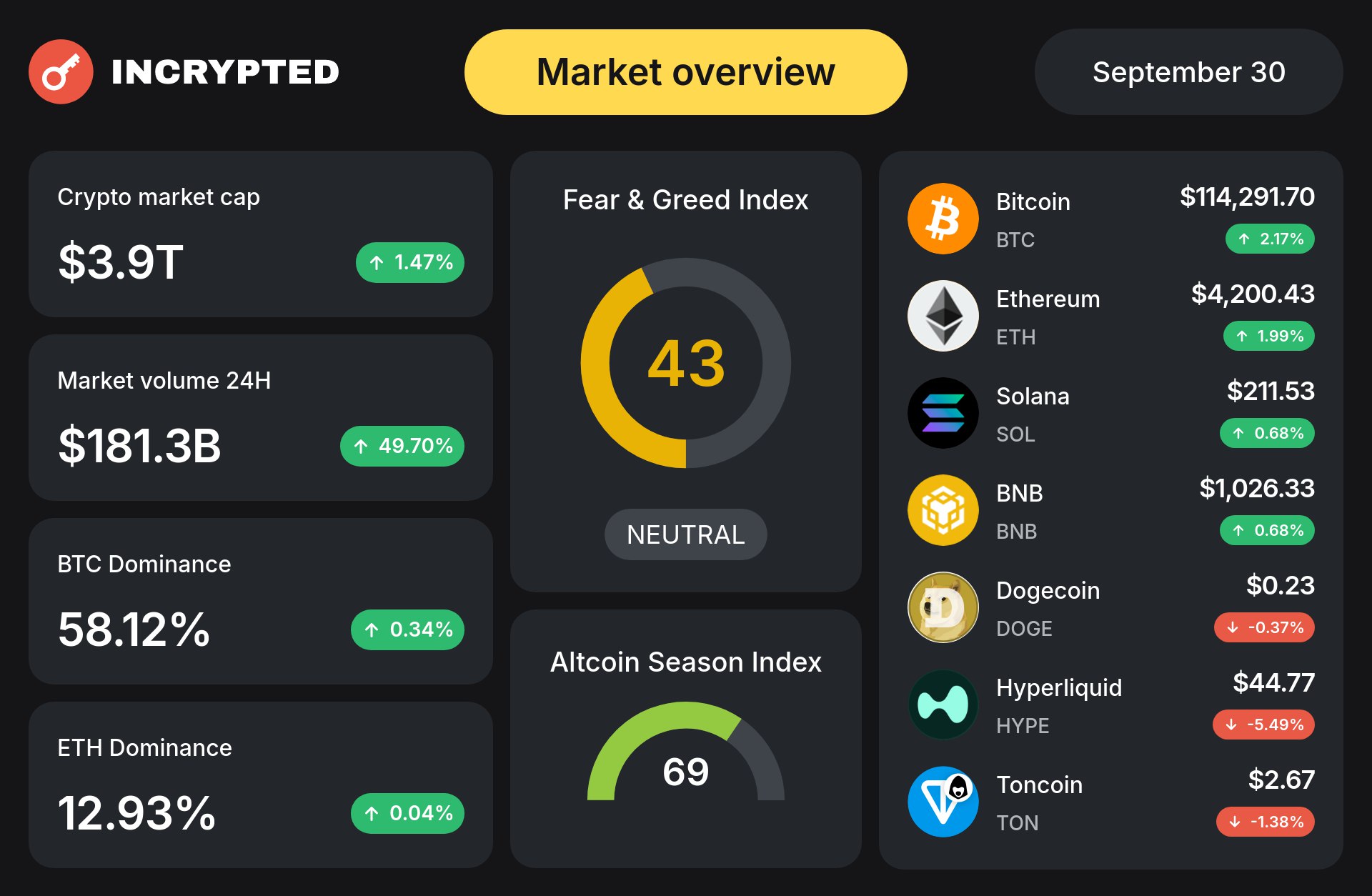Click the Market volume 49.70% change badge
This screenshot has height=896, width=1372.
click(x=402, y=446)
